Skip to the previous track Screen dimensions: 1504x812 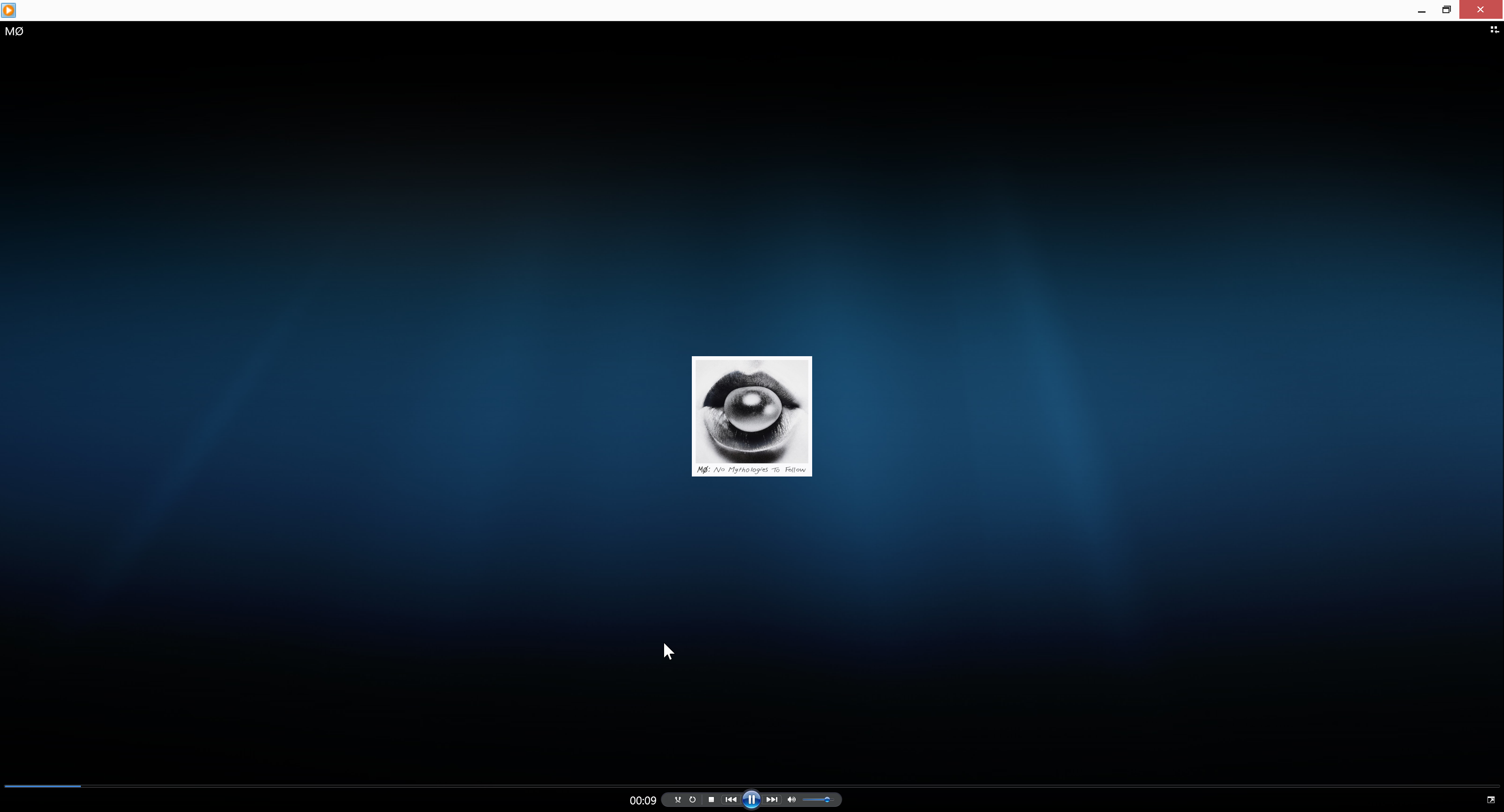pos(731,800)
